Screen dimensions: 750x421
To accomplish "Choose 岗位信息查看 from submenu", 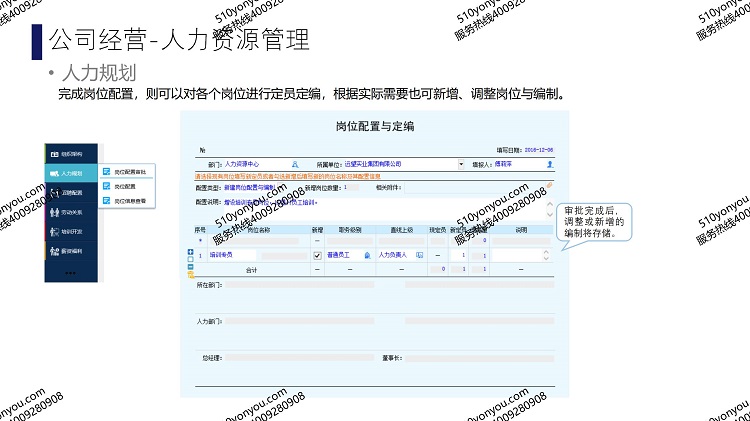I will [x=129, y=201].
